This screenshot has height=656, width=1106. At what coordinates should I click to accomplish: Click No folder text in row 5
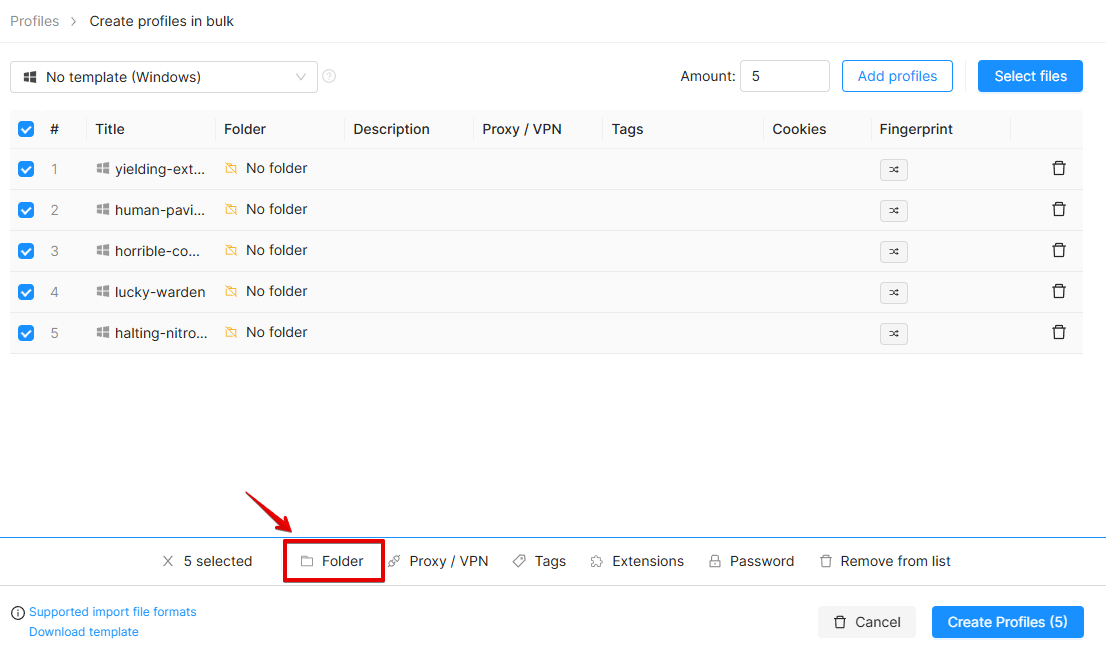(276, 332)
